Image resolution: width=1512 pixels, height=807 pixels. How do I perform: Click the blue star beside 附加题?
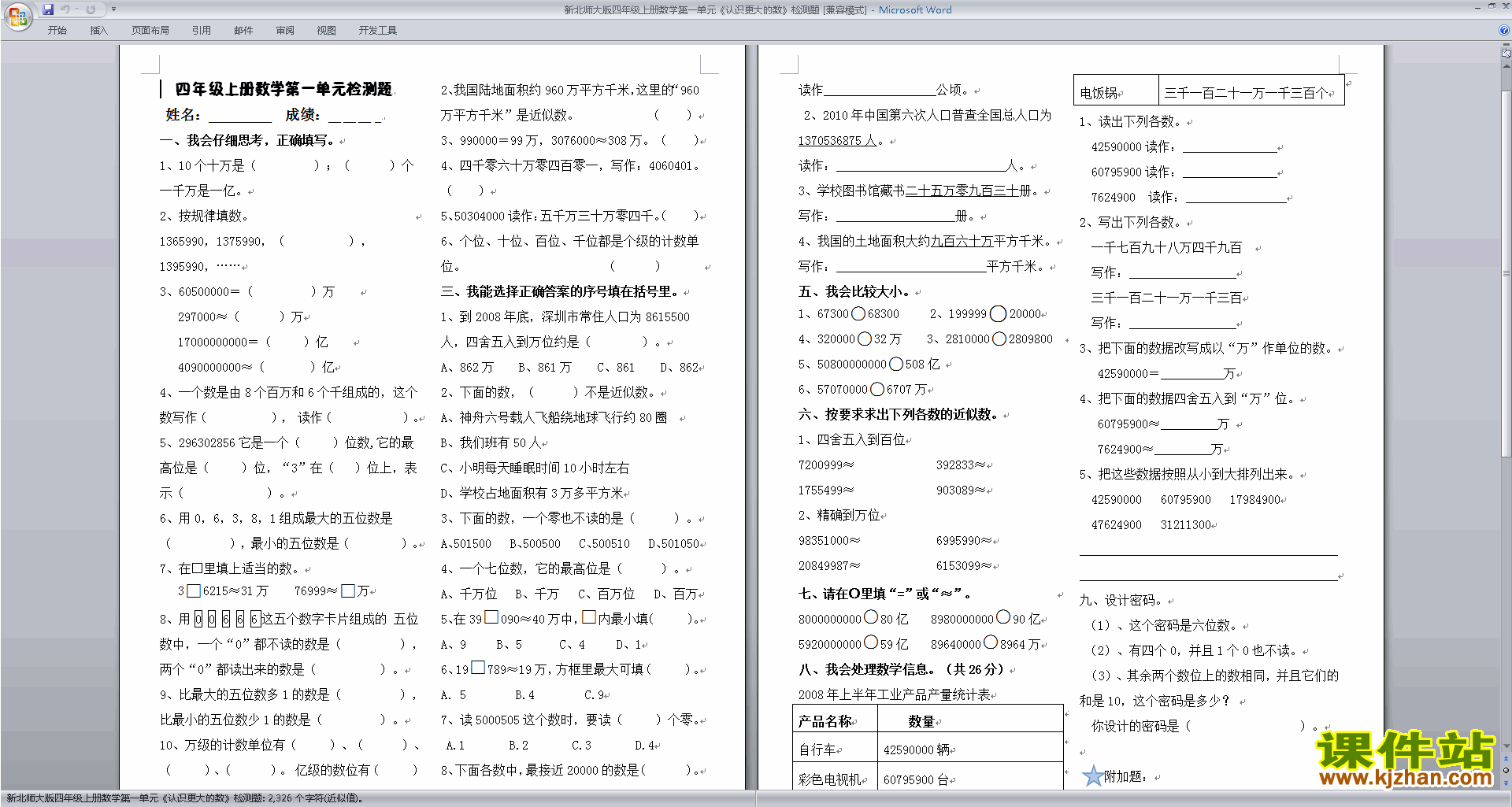[1092, 776]
